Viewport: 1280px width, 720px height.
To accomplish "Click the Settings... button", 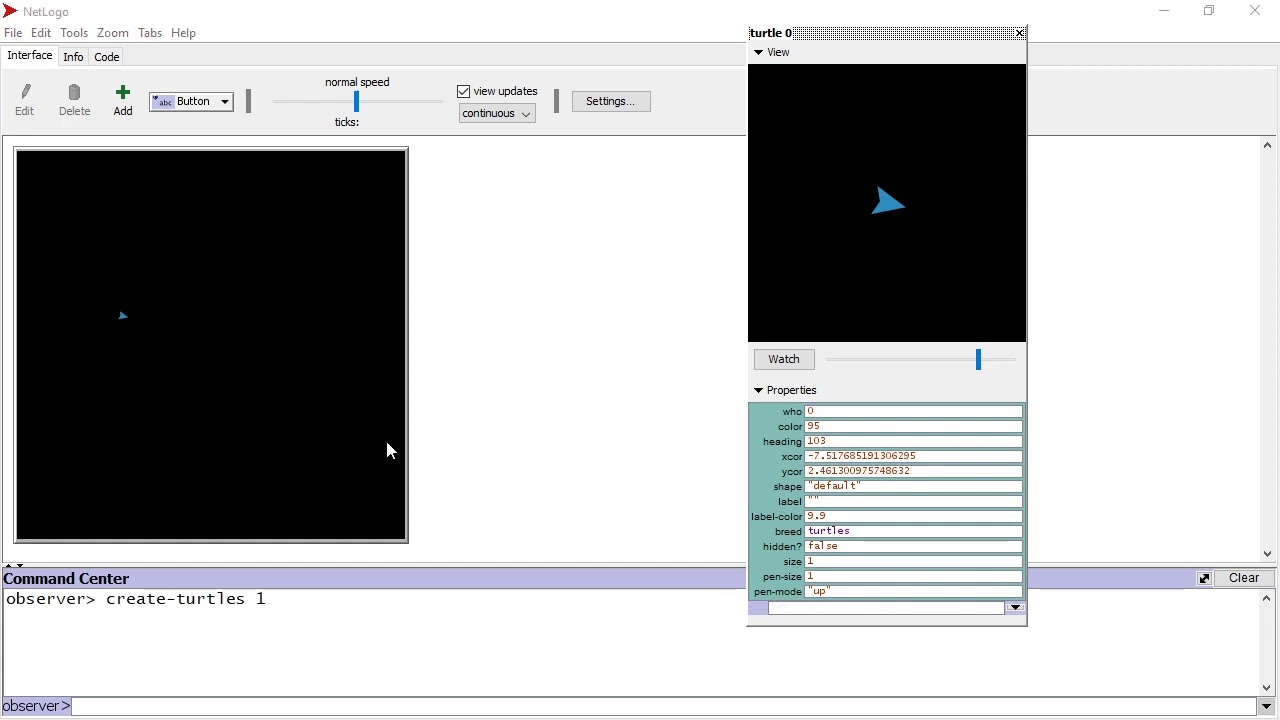I will coord(611,101).
